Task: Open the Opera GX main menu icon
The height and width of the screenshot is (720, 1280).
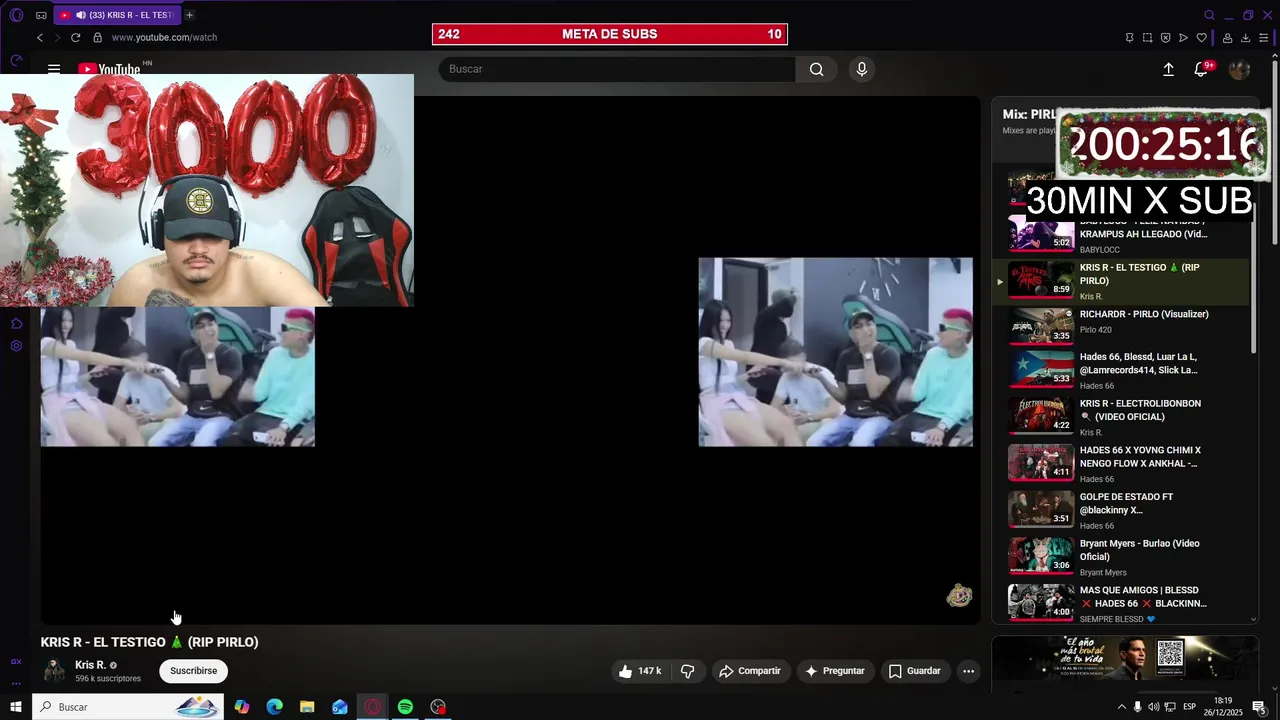Action: tap(16, 15)
